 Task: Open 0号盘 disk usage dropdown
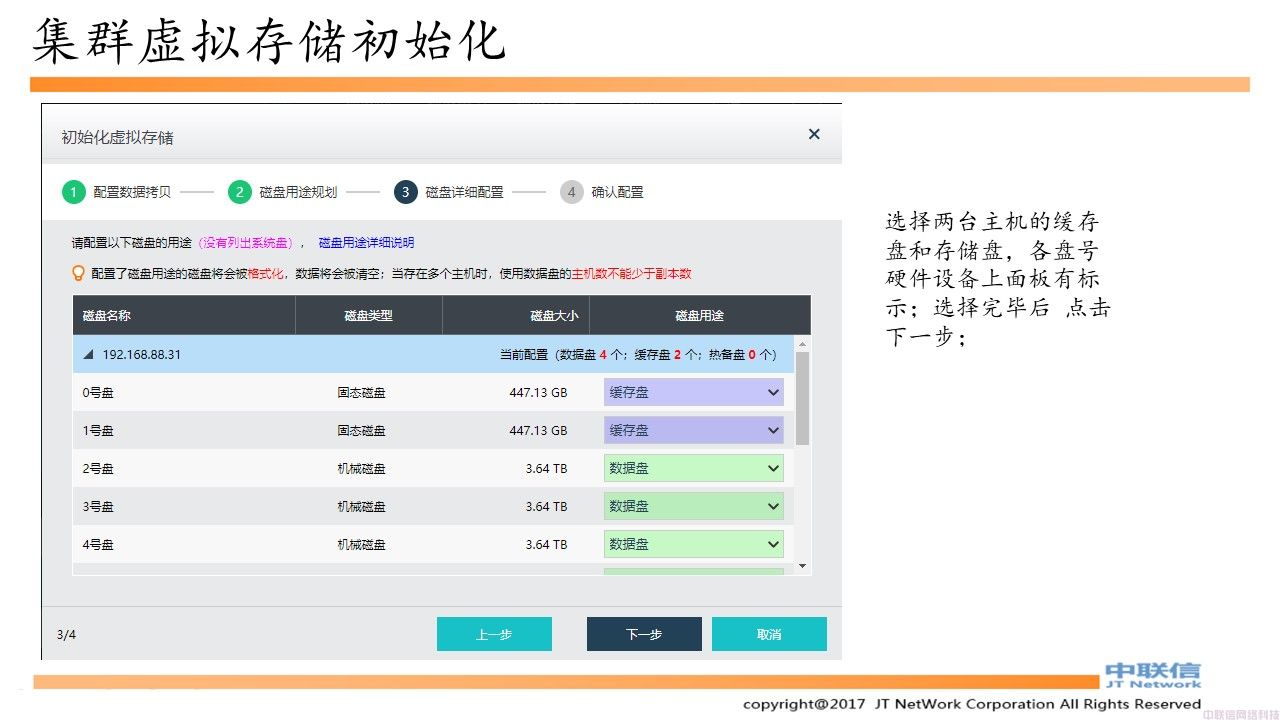(694, 392)
